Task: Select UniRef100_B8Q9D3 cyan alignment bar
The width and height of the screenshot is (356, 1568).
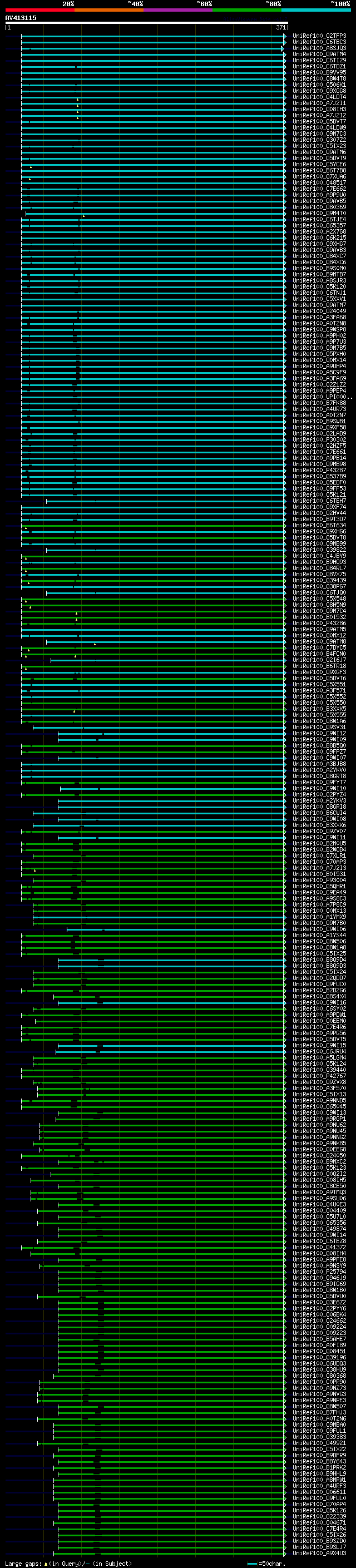Action: click(x=172, y=966)
